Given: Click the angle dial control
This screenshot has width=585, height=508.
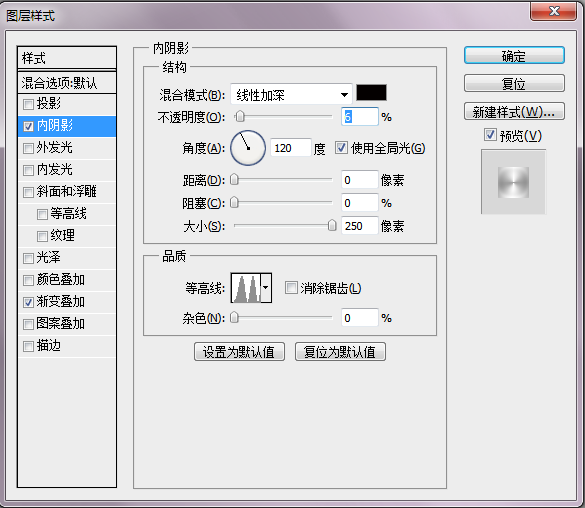Looking at the screenshot, I should coord(248,148).
